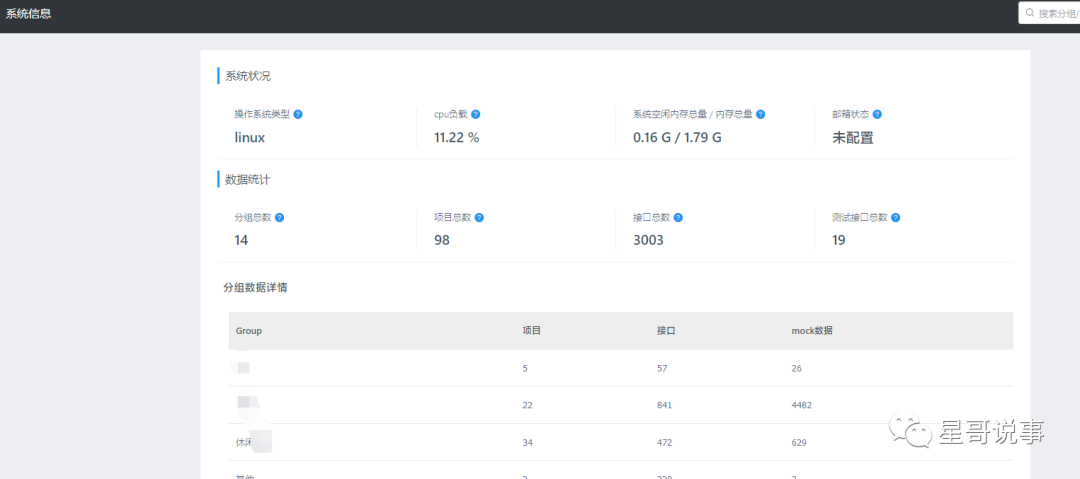The image size is (1080, 479).
Task: Click the help icon beside 操作系统类型
Action: tap(298, 115)
